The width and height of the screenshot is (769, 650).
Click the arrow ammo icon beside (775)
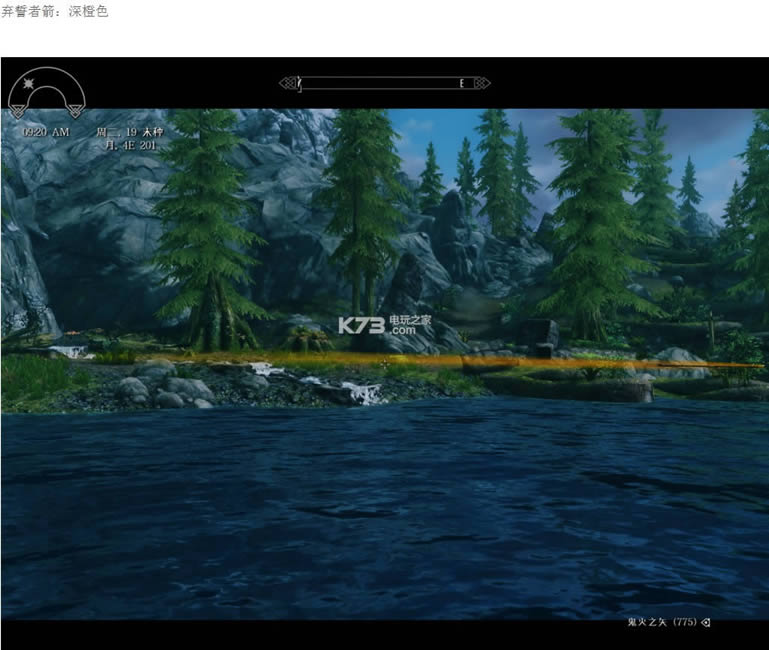click(706, 623)
